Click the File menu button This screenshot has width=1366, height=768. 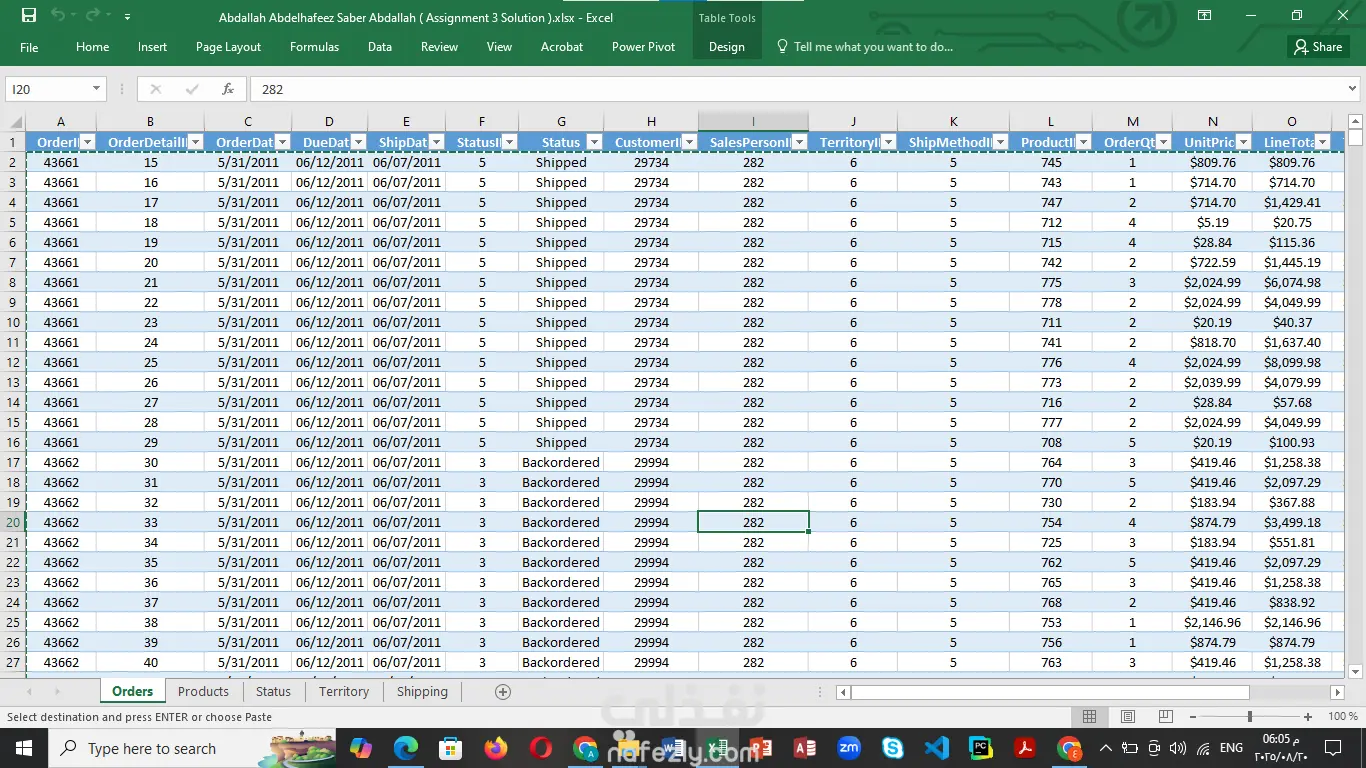click(x=29, y=47)
